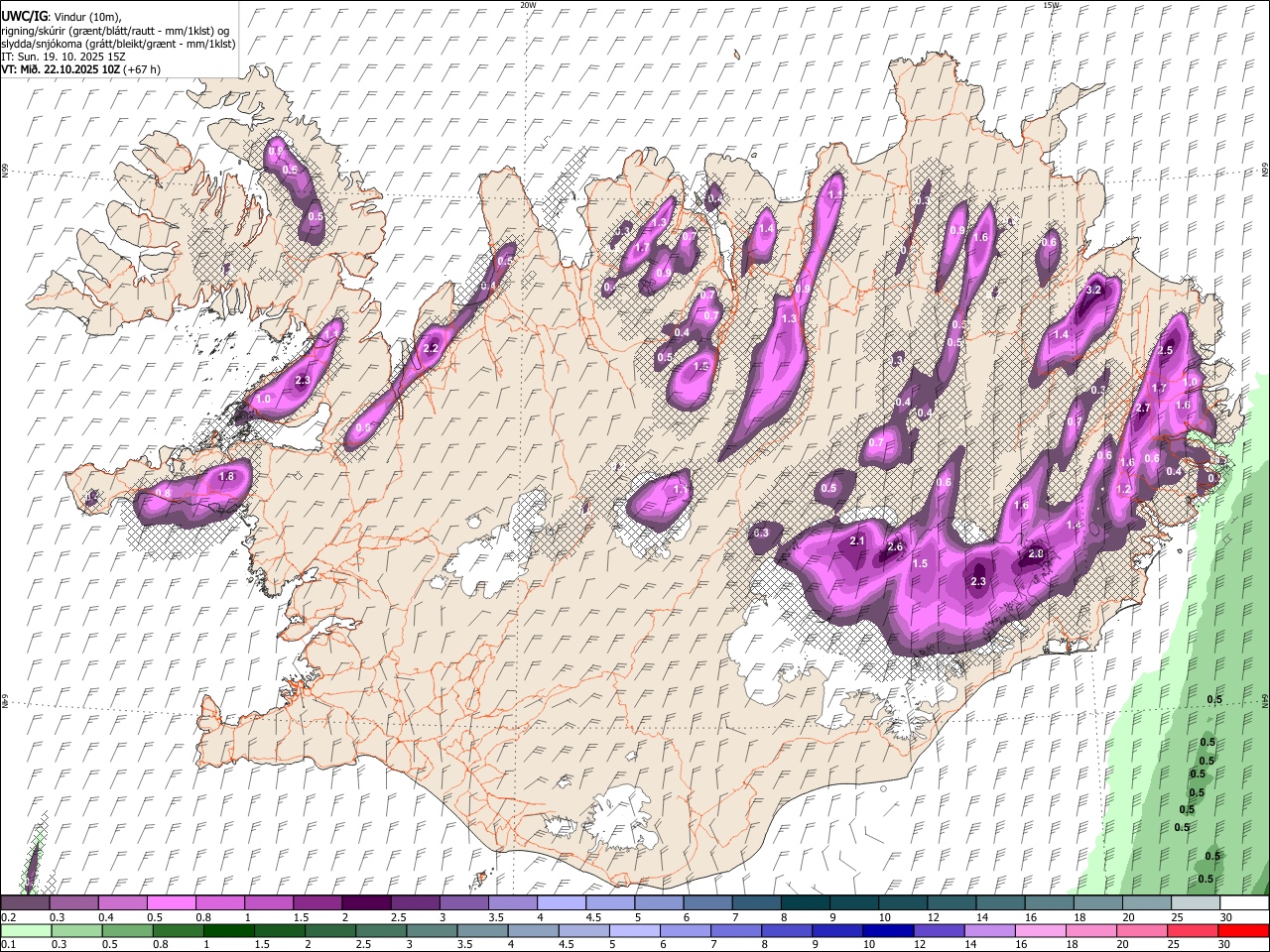Click the 'slydda/snjókoma' legend description line

point(118,44)
